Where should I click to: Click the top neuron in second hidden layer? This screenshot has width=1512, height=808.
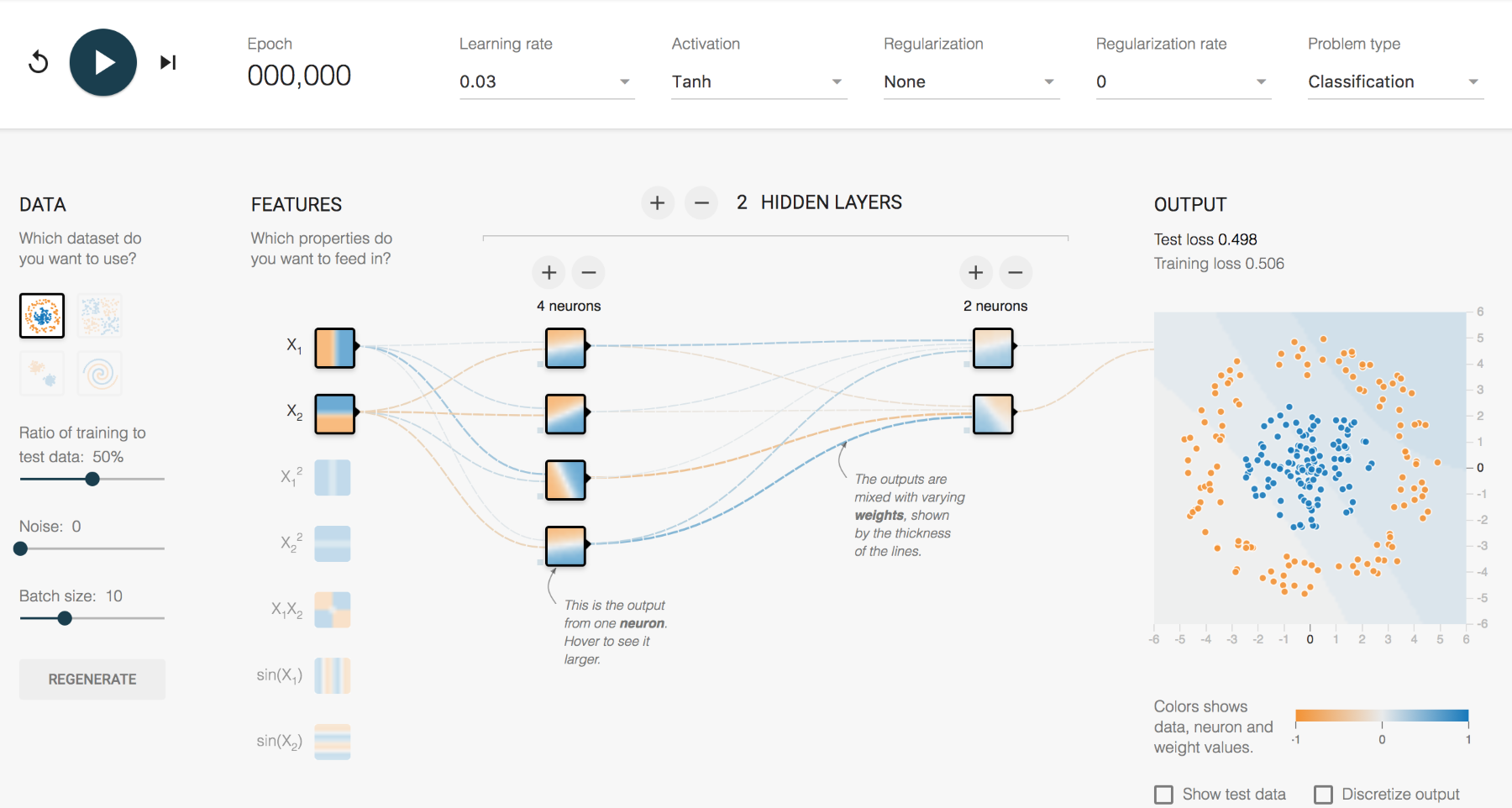[x=993, y=348]
